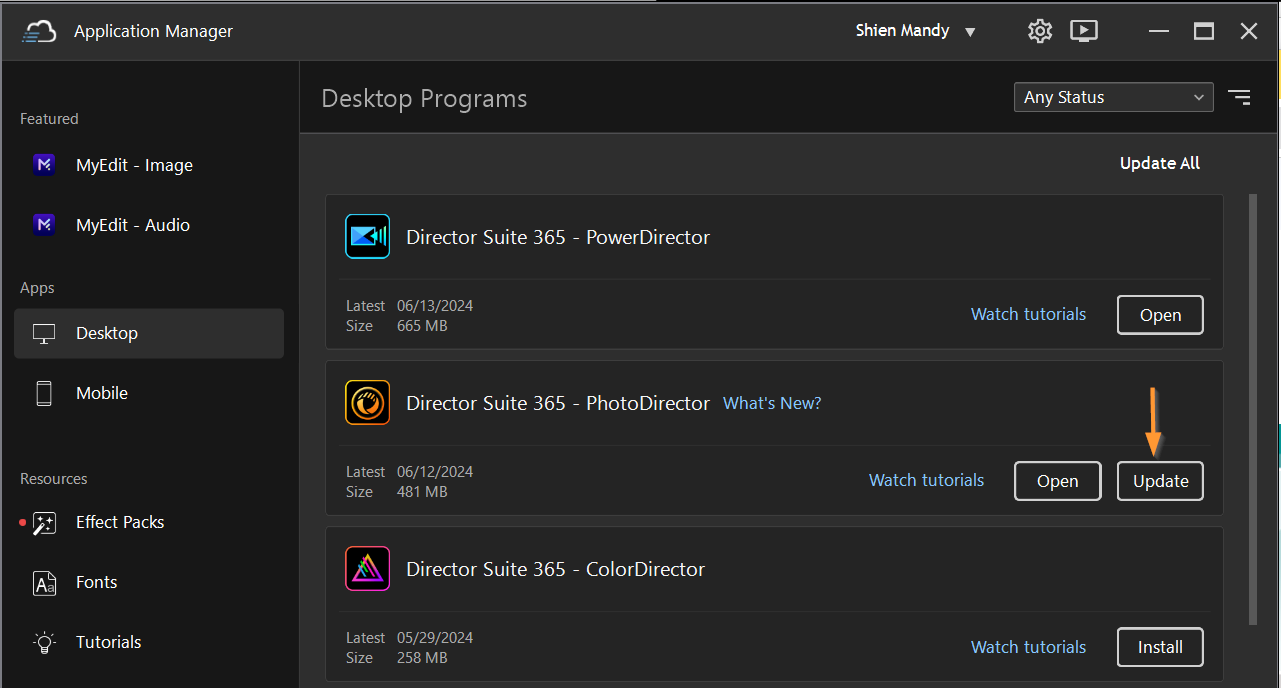Open the Any Status dropdown

point(1113,97)
